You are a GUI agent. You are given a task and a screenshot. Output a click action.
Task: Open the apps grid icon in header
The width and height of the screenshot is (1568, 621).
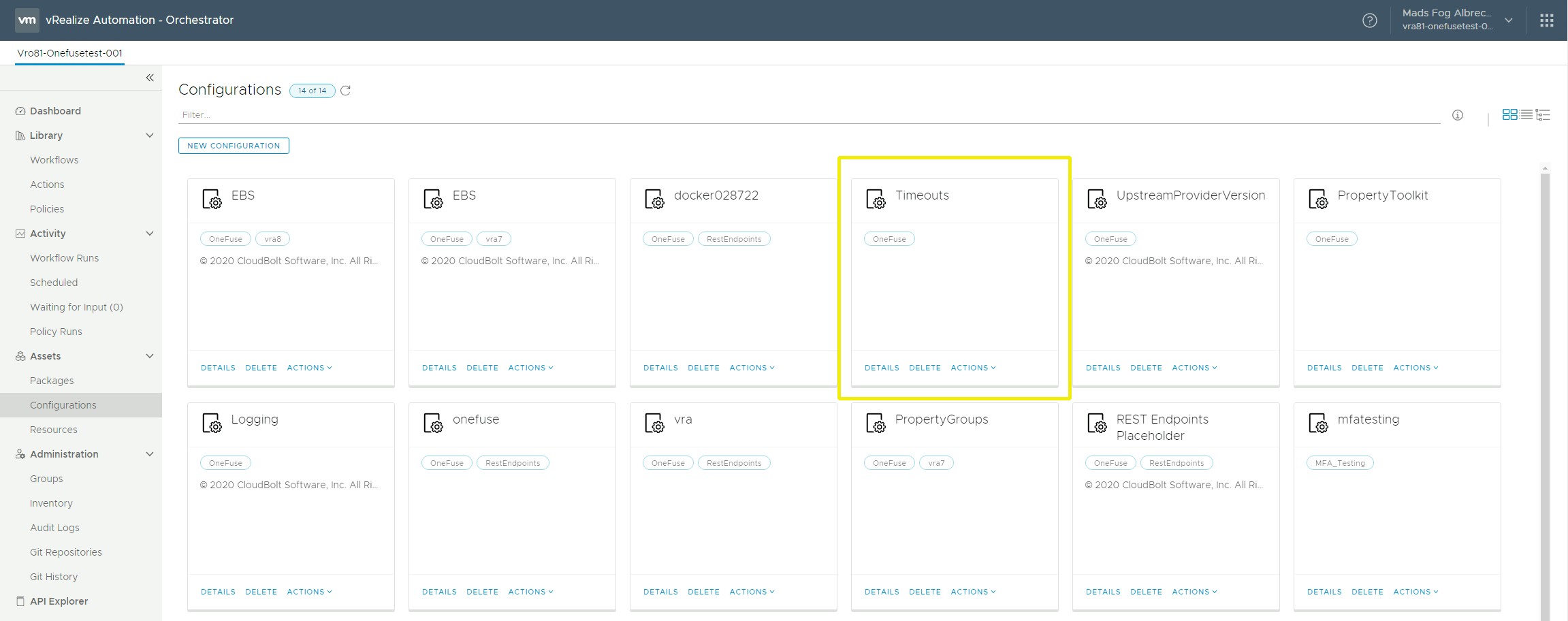pos(1546,20)
